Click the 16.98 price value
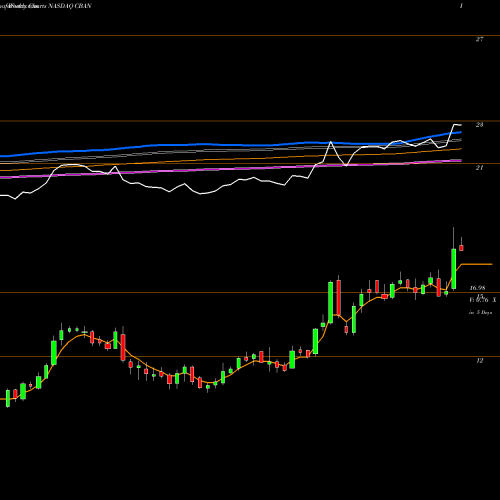The image size is (500, 500). (x=477, y=288)
